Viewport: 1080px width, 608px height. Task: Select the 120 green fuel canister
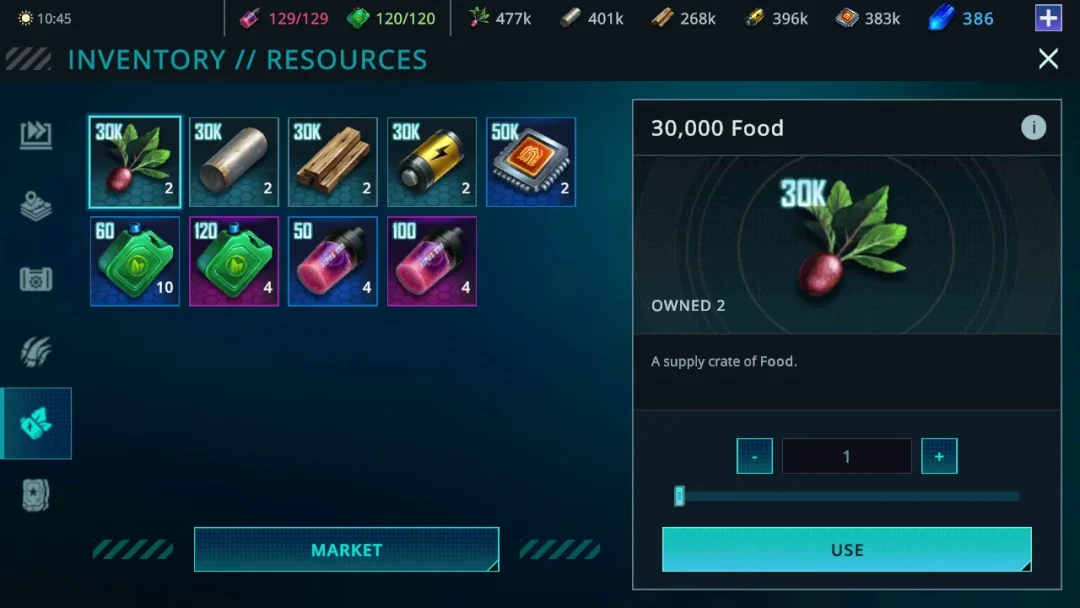pos(233,261)
